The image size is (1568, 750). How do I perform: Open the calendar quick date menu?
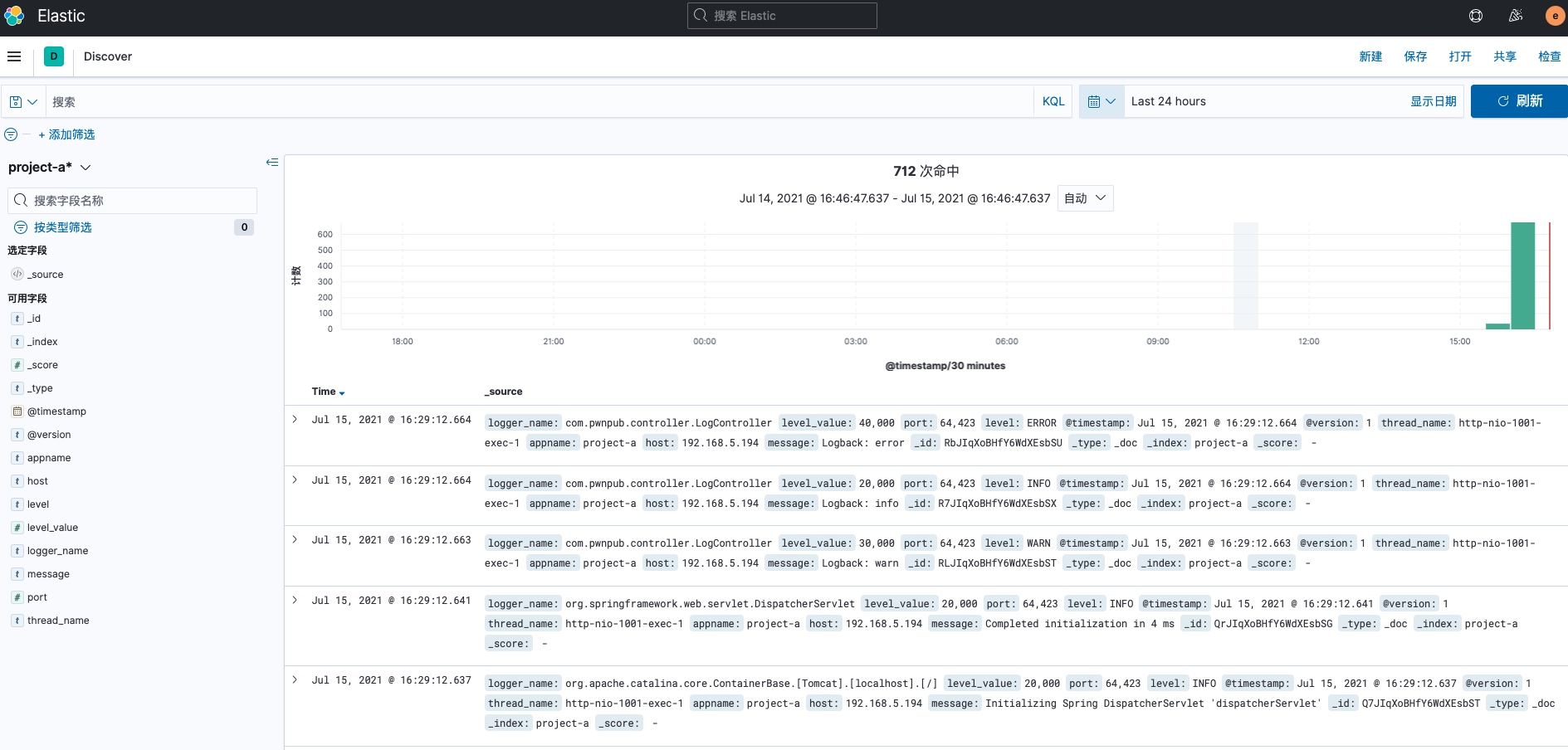(1102, 101)
